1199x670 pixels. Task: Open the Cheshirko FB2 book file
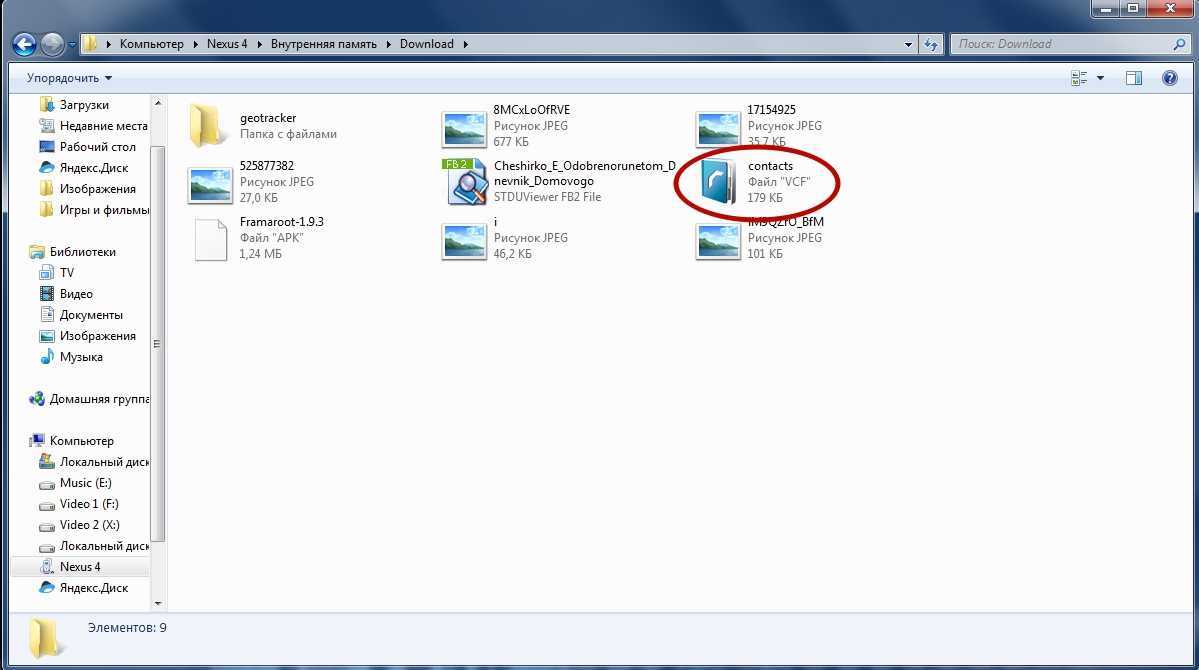pyautogui.click(x=465, y=182)
